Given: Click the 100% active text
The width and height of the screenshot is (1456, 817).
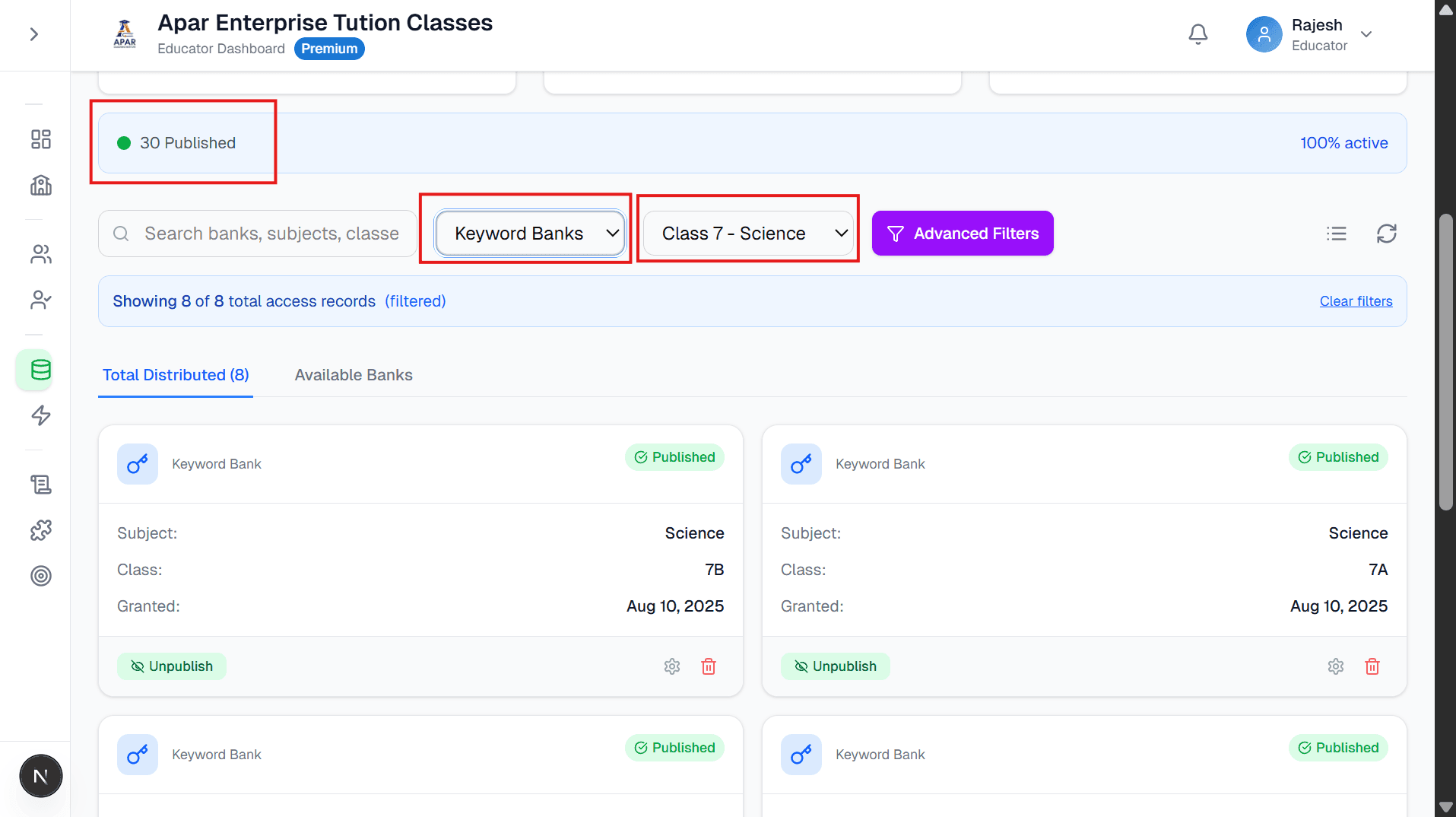Looking at the screenshot, I should tap(1343, 143).
